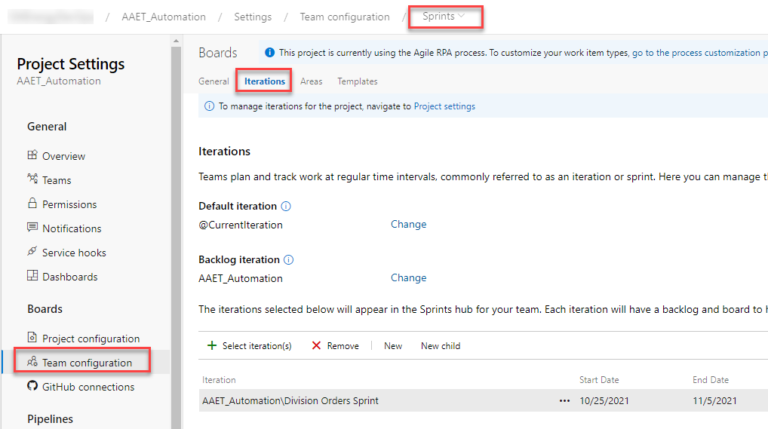Click the info icon beside Default iteration
Screen dimensions: 768x429
coord(285,206)
